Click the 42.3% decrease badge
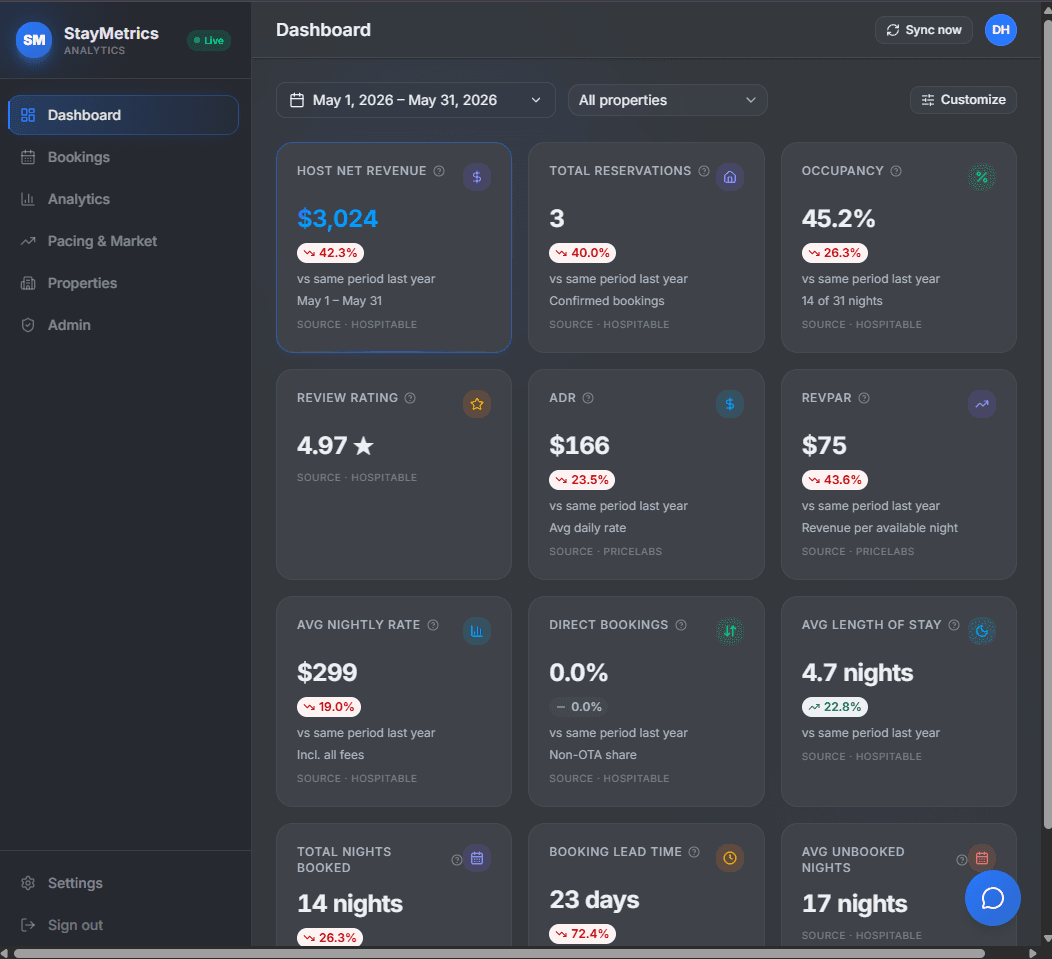Screen dimensions: 1052x959 click(330, 253)
